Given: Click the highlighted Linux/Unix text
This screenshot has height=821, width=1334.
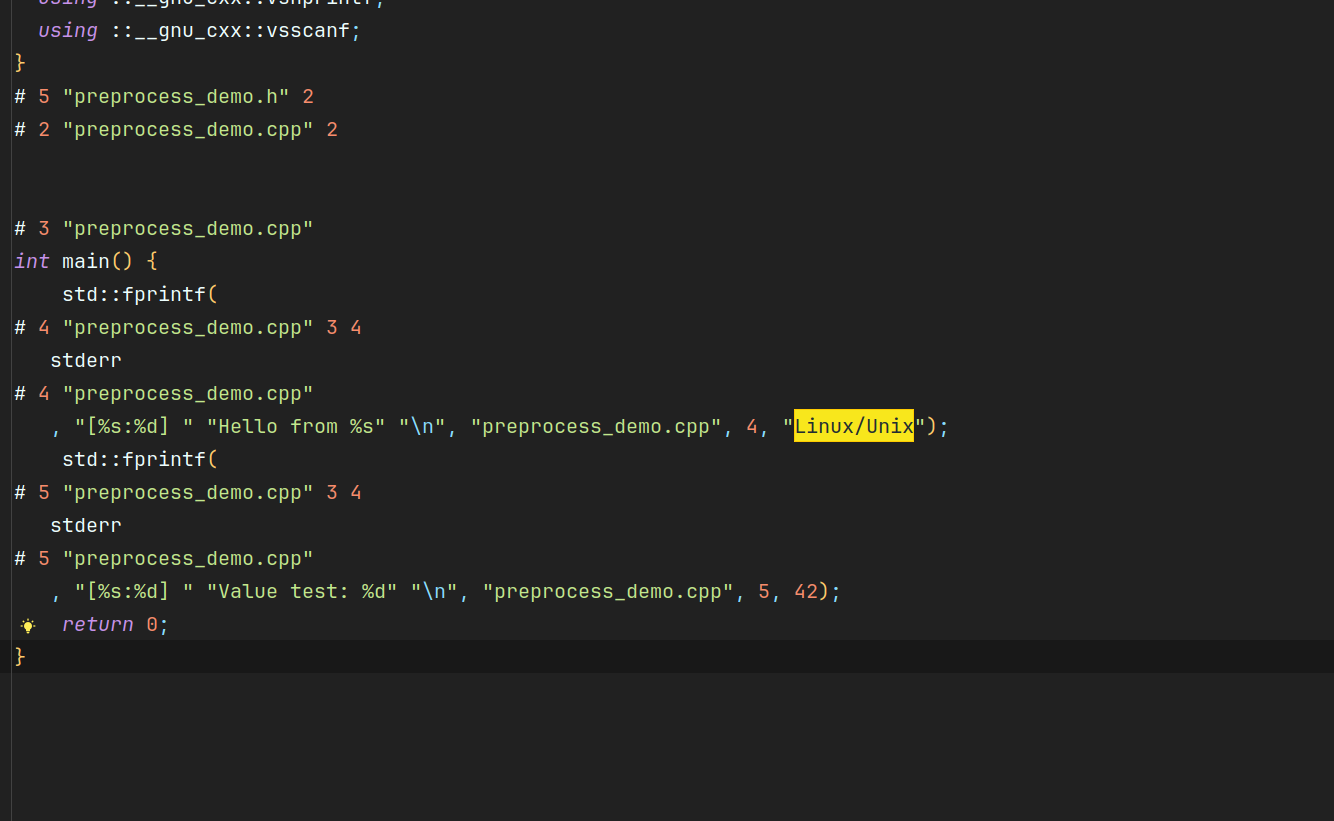Looking at the screenshot, I should point(854,427).
